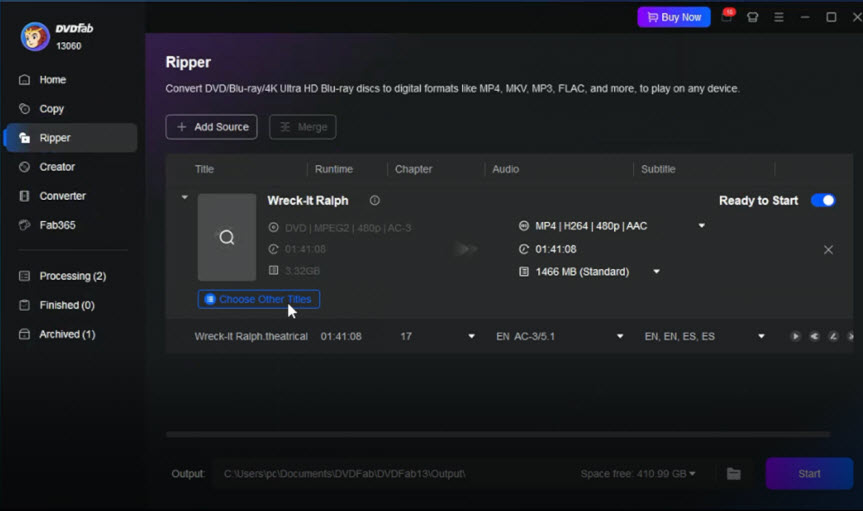Click the video edit pencil icon in title row

point(833,336)
